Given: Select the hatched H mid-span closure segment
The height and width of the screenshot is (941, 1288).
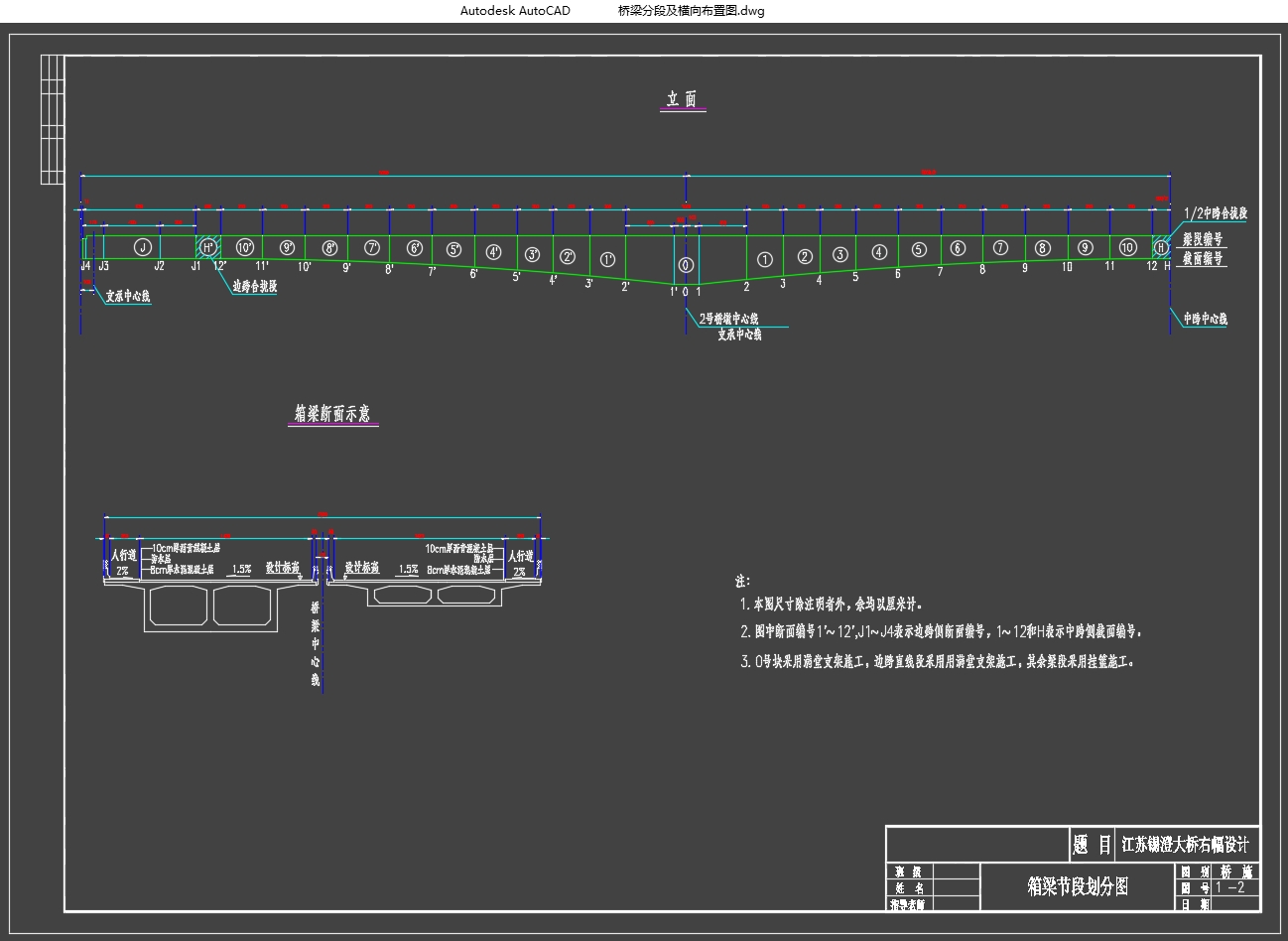Looking at the screenshot, I should [1160, 247].
